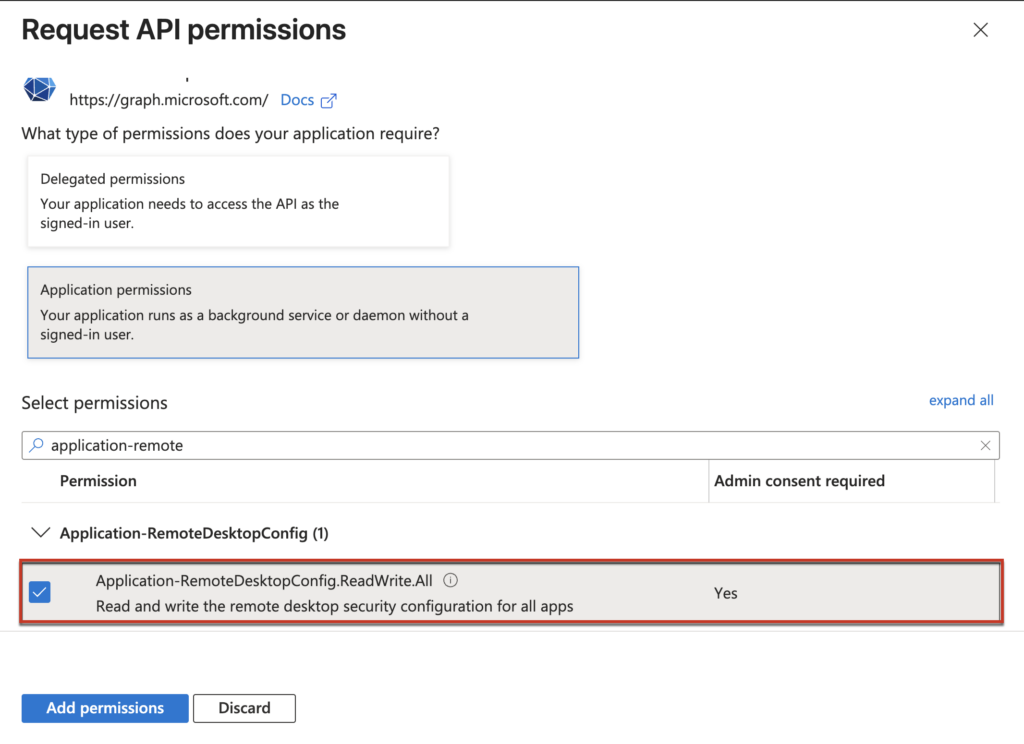This screenshot has height=744, width=1024.
Task: Click the external link icon beside Docs
Action: (328, 100)
